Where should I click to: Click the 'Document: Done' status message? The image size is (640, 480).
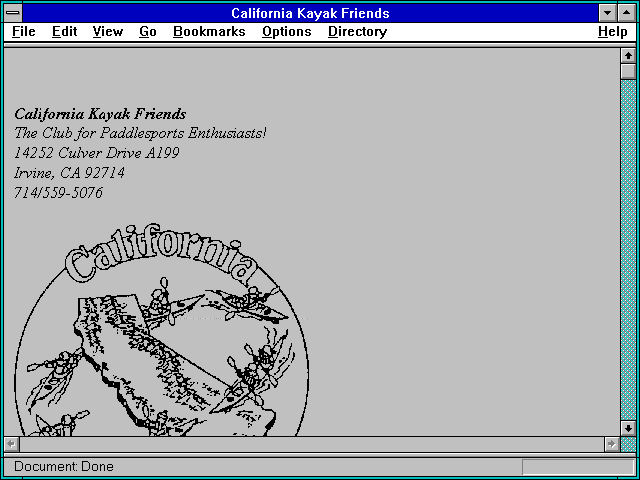coord(64,466)
